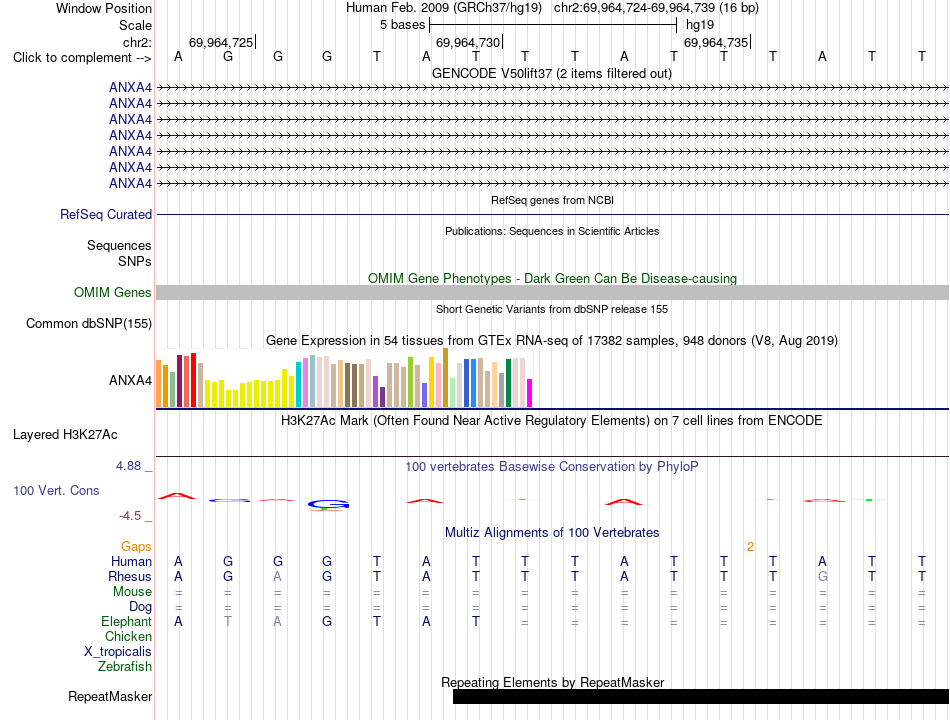Viewport: 950px width, 720px height.
Task: Click 'Short Genetic Variants from dbSNP release 155'
Action: click(552, 309)
